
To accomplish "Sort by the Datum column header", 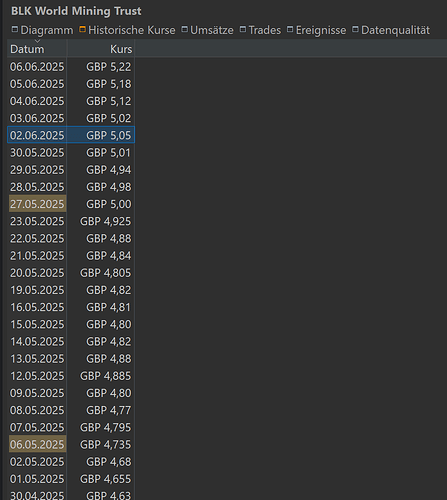I will coord(37,49).
